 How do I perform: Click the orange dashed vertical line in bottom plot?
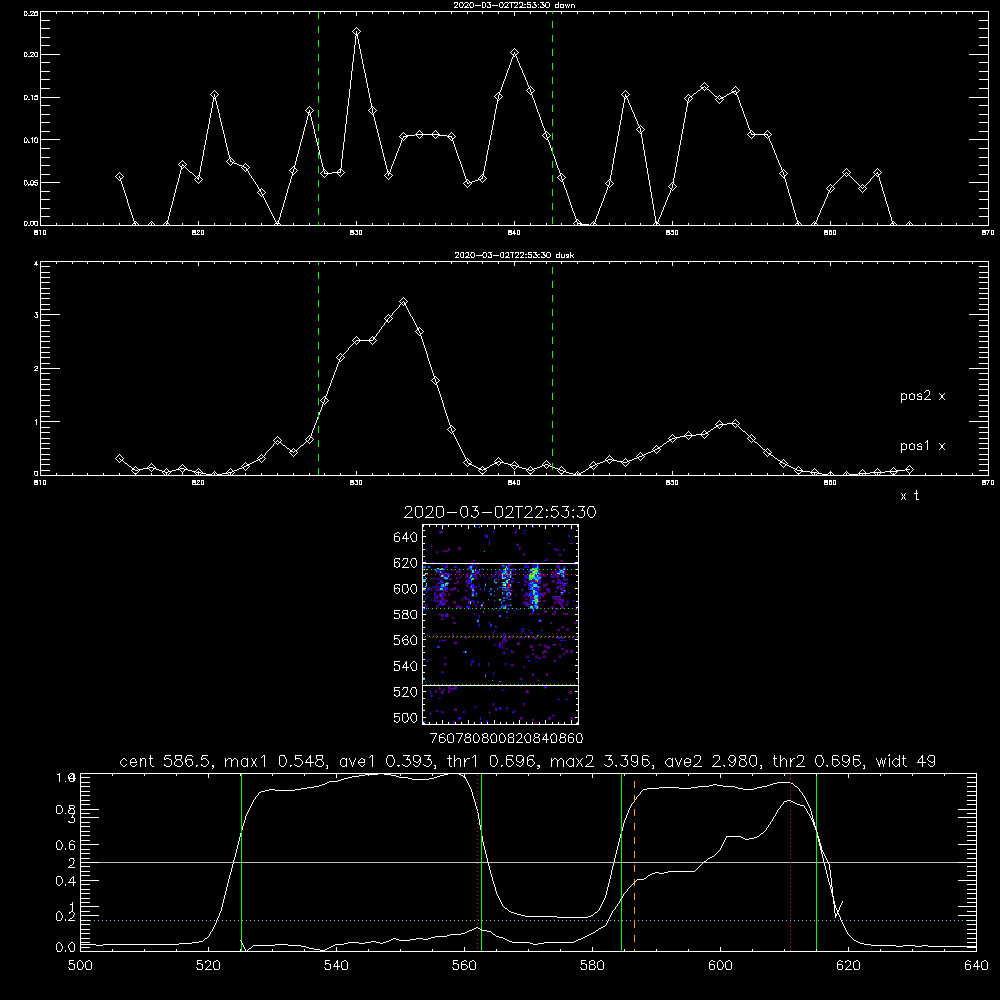pos(634,861)
